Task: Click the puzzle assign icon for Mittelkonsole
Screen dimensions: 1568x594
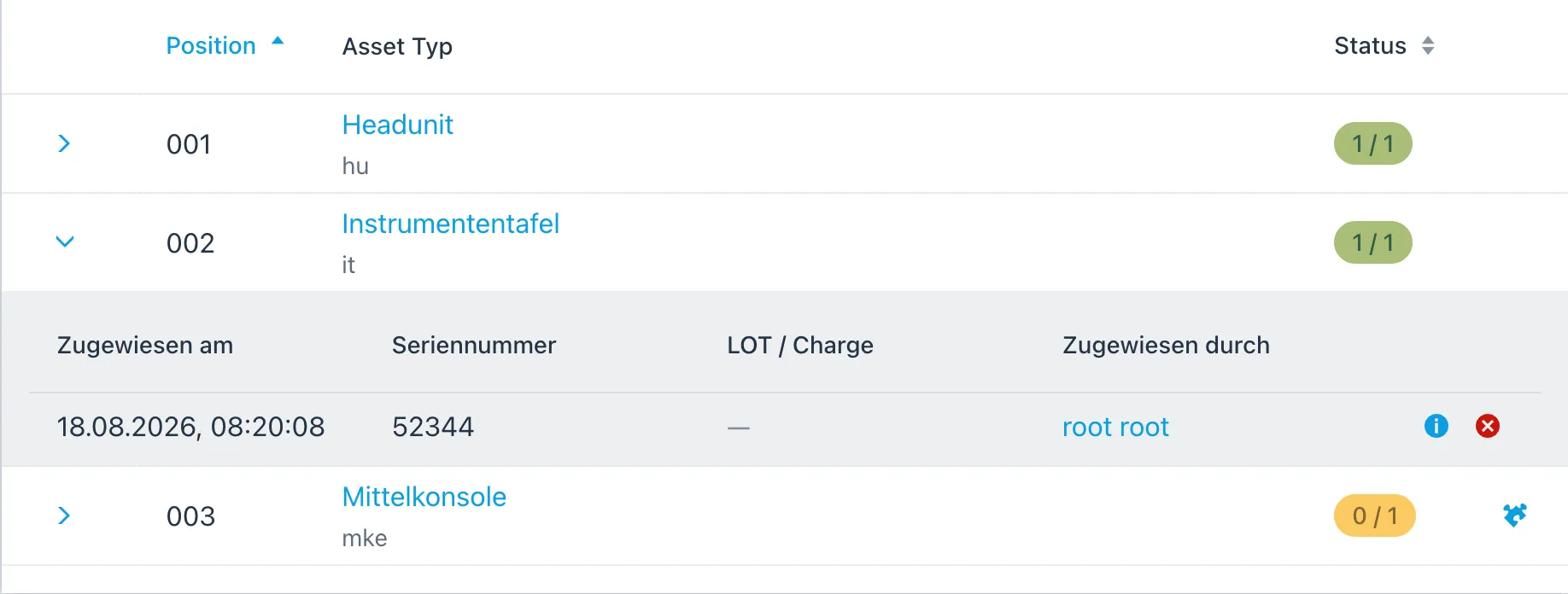Action: click(x=1515, y=515)
